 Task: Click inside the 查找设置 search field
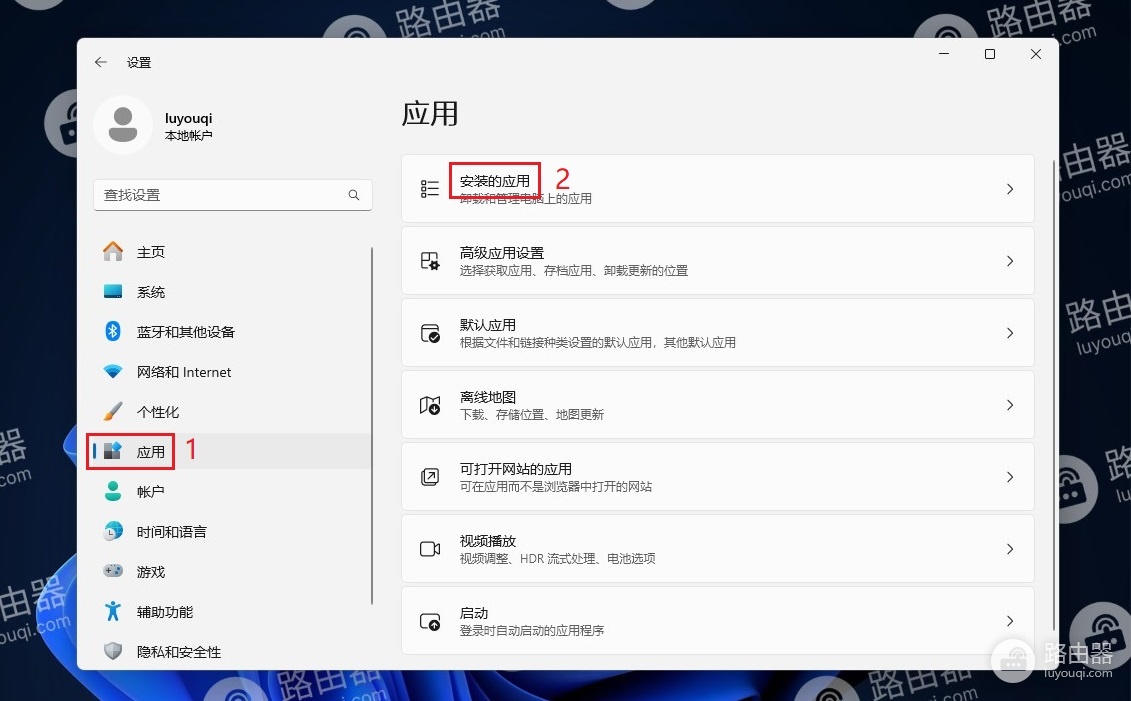click(233, 195)
